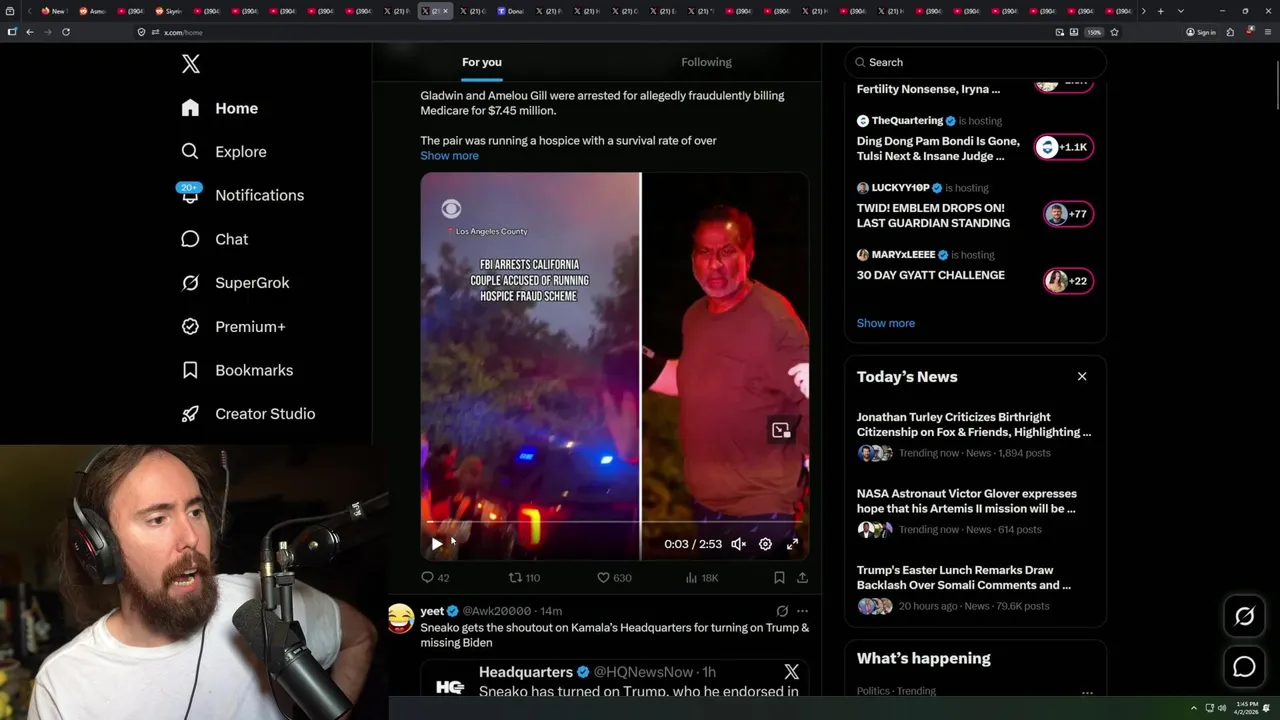Click the Search input field
Image resolution: width=1280 pixels, height=720 pixels.
[x=975, y=62]
